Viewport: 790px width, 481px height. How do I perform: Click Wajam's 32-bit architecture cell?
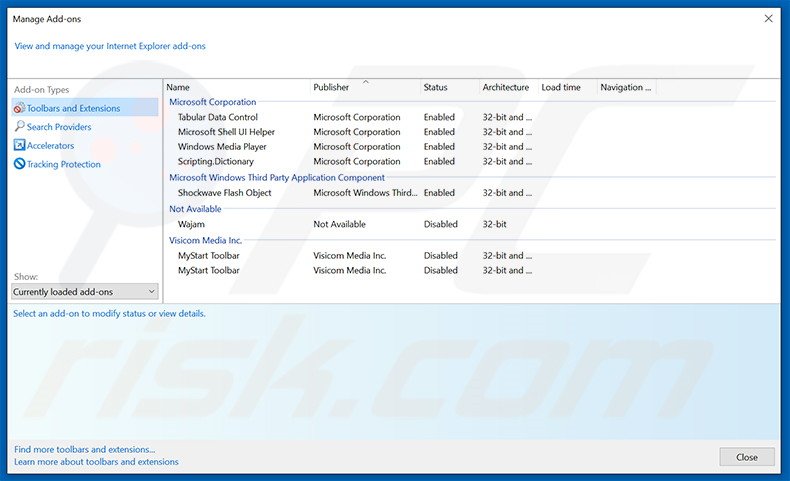pos(494,224)
